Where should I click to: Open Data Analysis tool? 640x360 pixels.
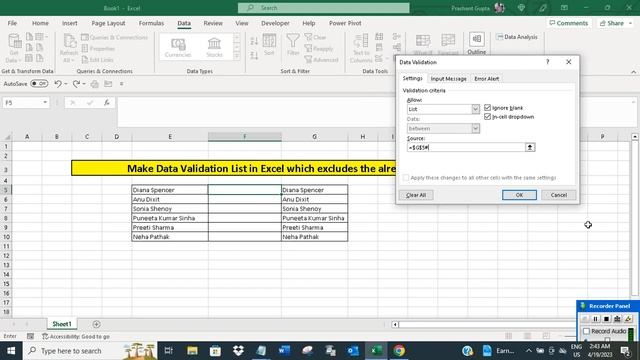coord(517,37)
